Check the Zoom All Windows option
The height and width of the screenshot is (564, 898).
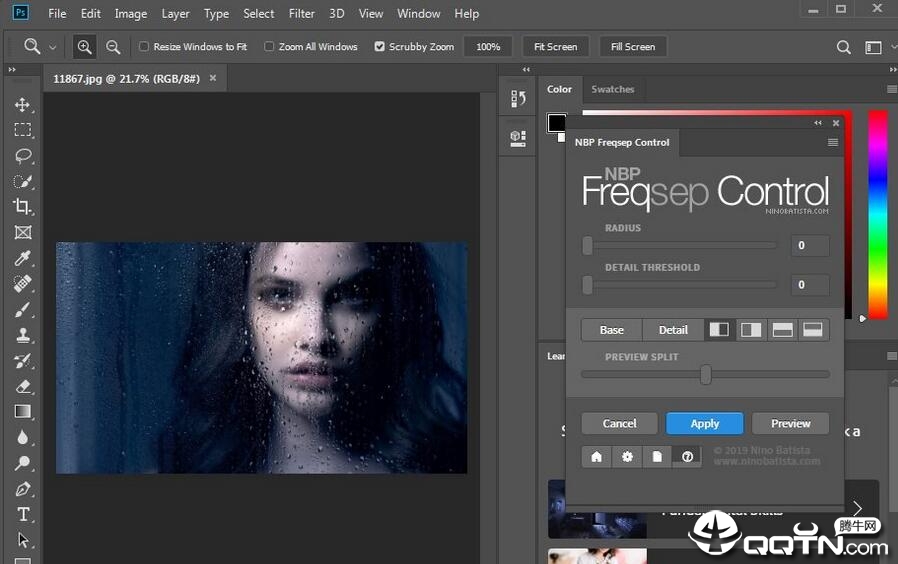(x=269, y=47)
